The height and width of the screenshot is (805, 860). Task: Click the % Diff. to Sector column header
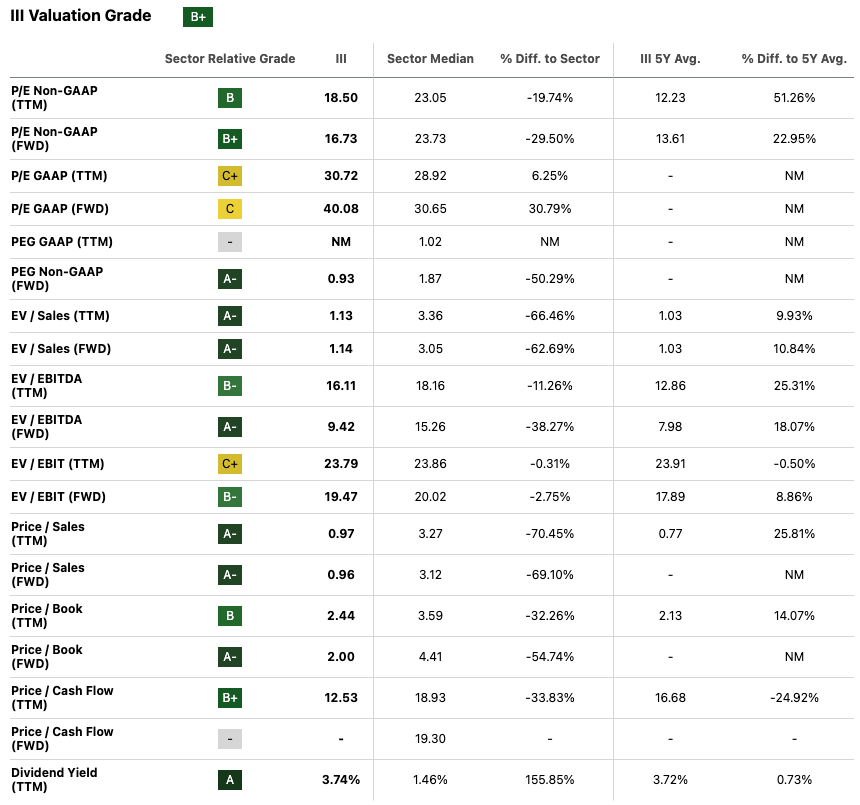click(x=550, y=59)
